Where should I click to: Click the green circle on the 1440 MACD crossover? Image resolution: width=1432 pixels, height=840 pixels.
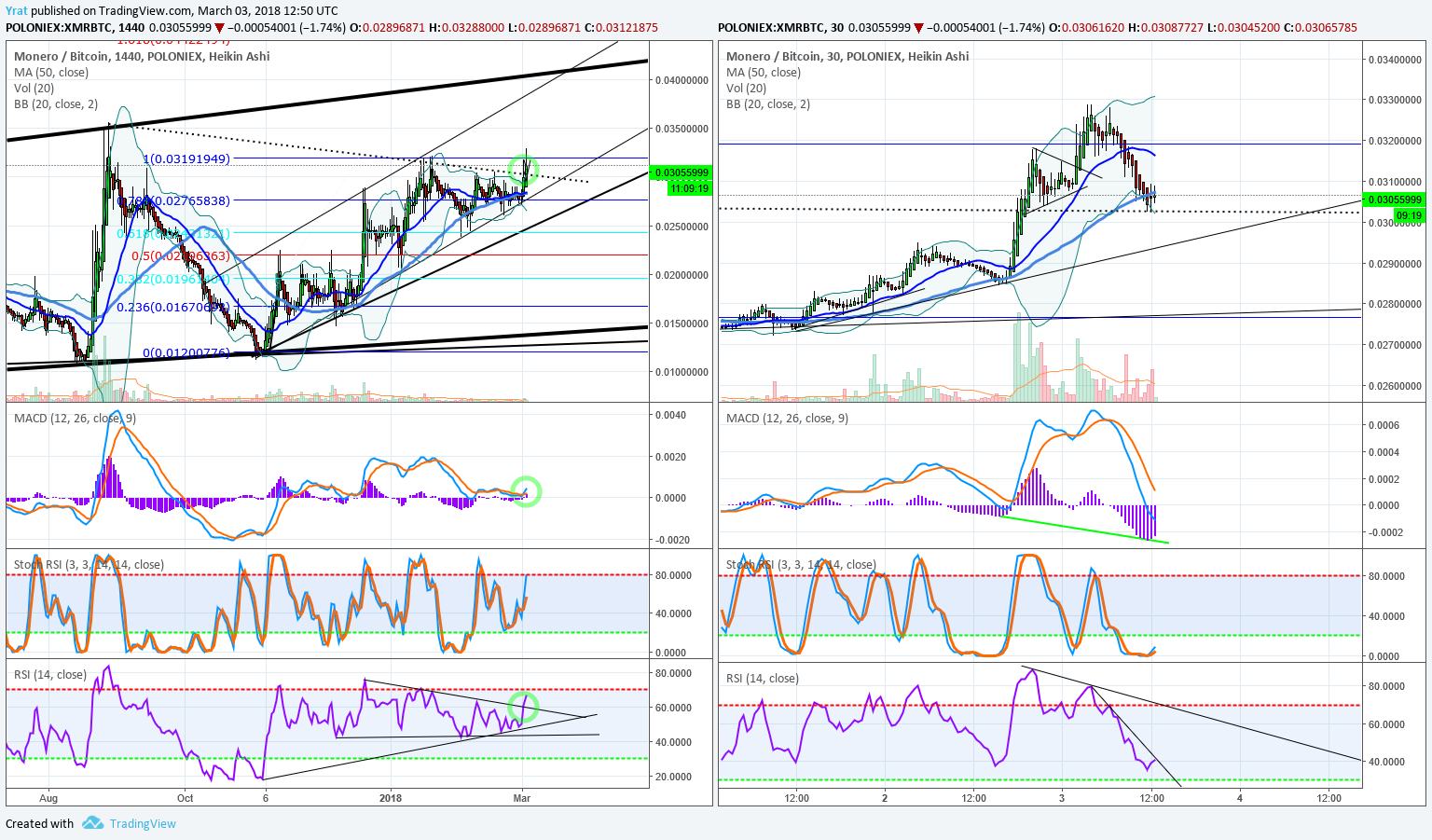526,491
